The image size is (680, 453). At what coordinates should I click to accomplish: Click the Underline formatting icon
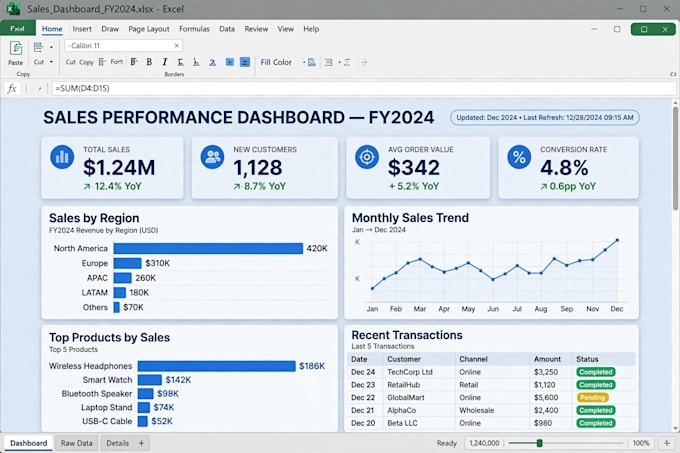pyautogui.click(x=180, y=62)
